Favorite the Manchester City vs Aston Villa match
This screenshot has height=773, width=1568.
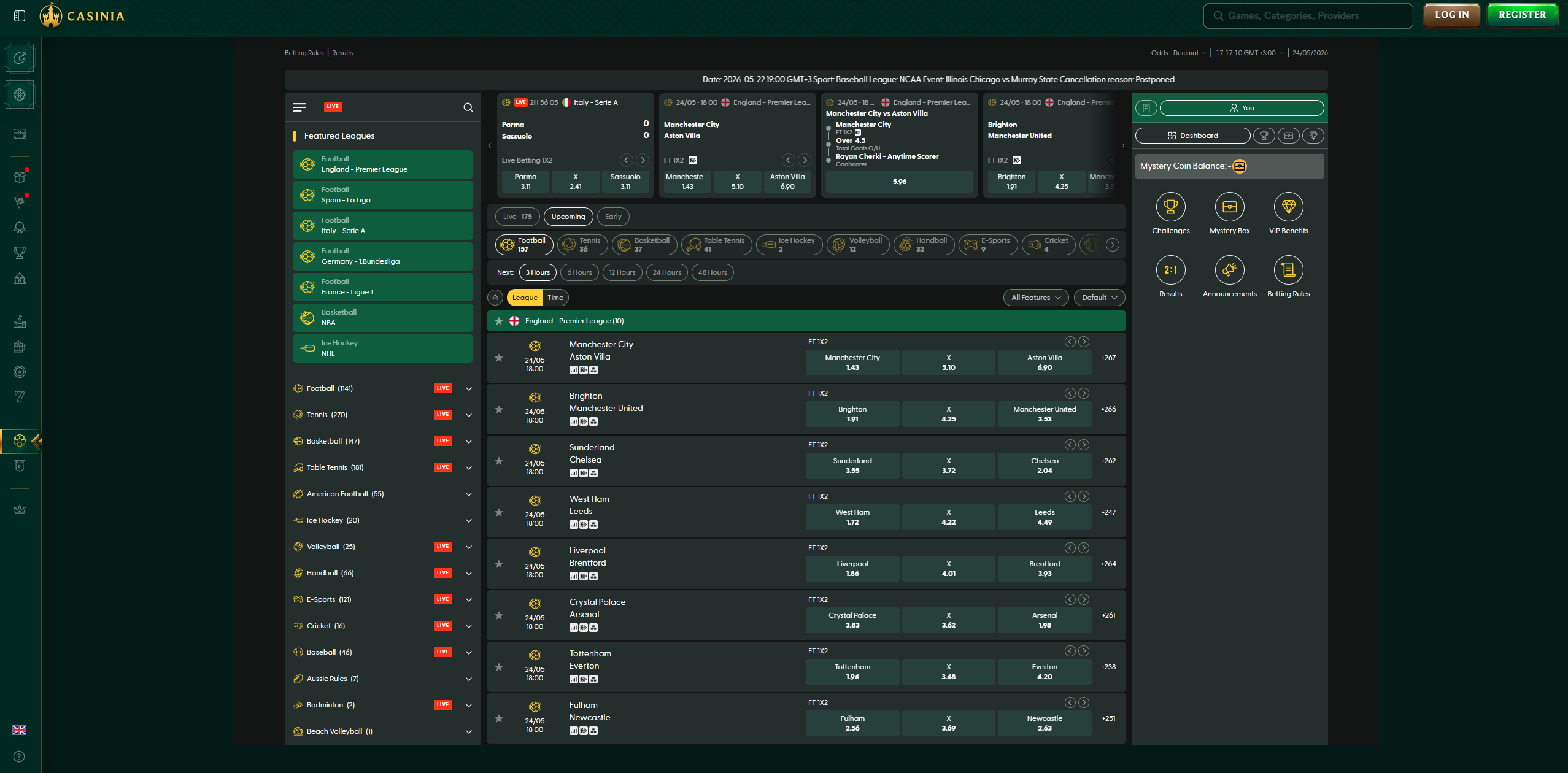(499, 358)
